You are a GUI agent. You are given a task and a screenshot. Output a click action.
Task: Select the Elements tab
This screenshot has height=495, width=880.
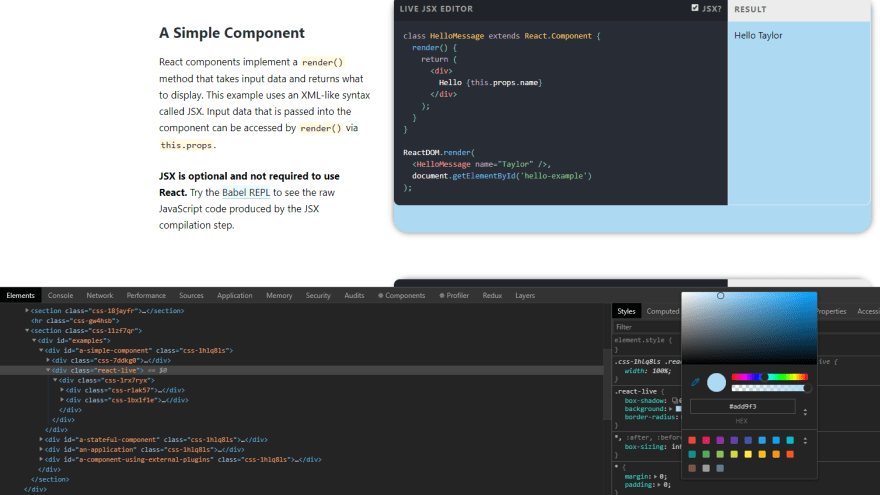point(21,295)
